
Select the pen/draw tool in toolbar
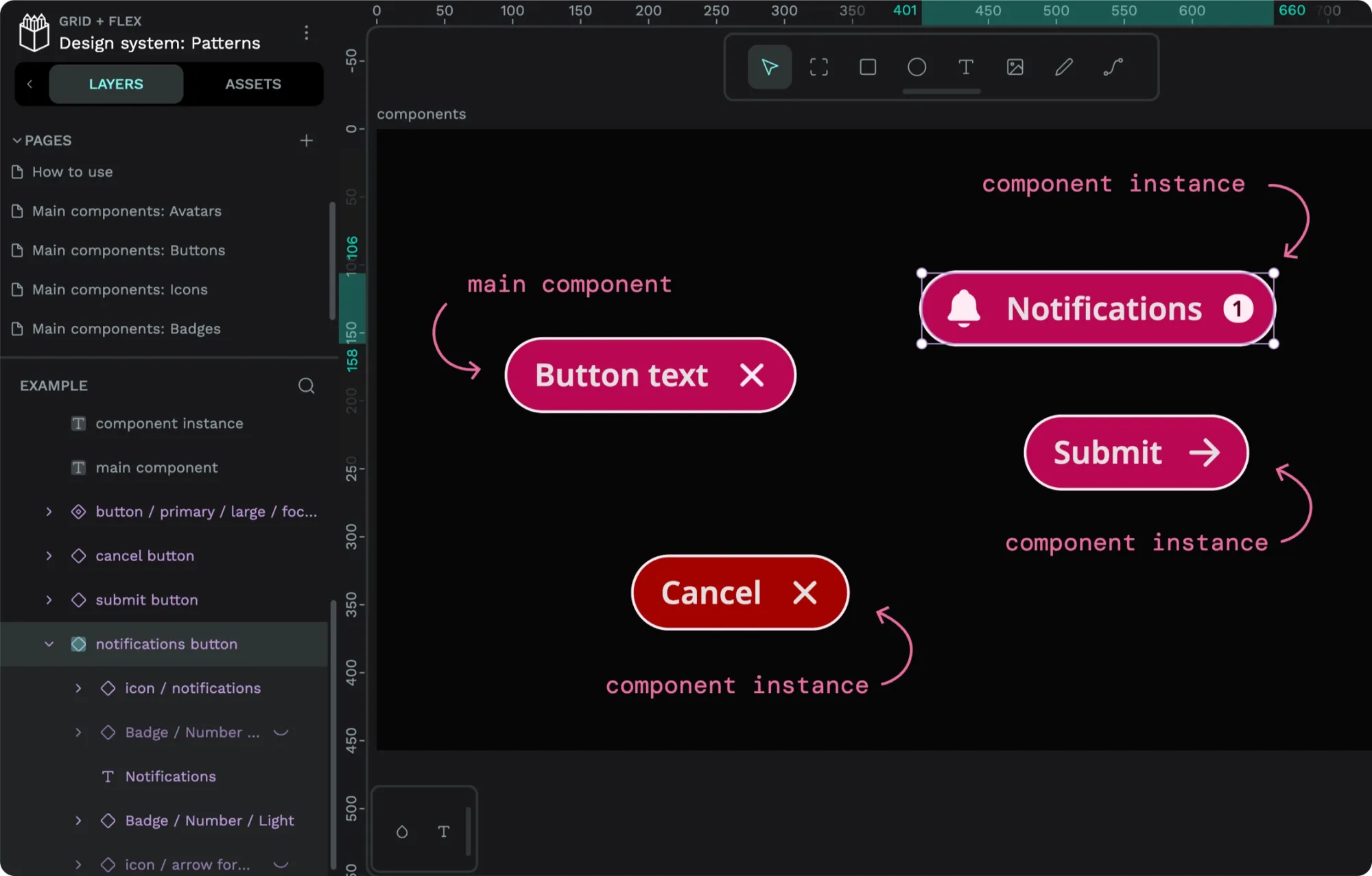point(1064,67)
